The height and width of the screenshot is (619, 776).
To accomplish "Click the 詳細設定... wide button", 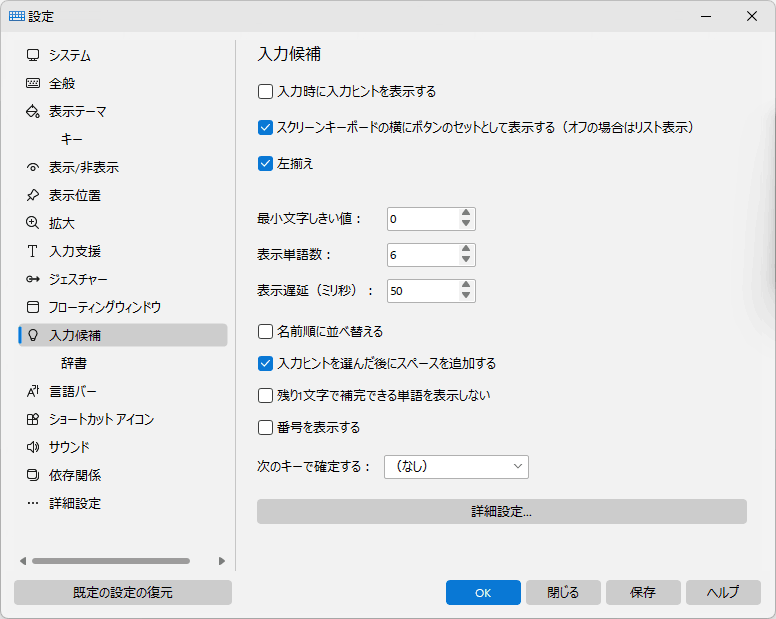I will click(501, 511).
